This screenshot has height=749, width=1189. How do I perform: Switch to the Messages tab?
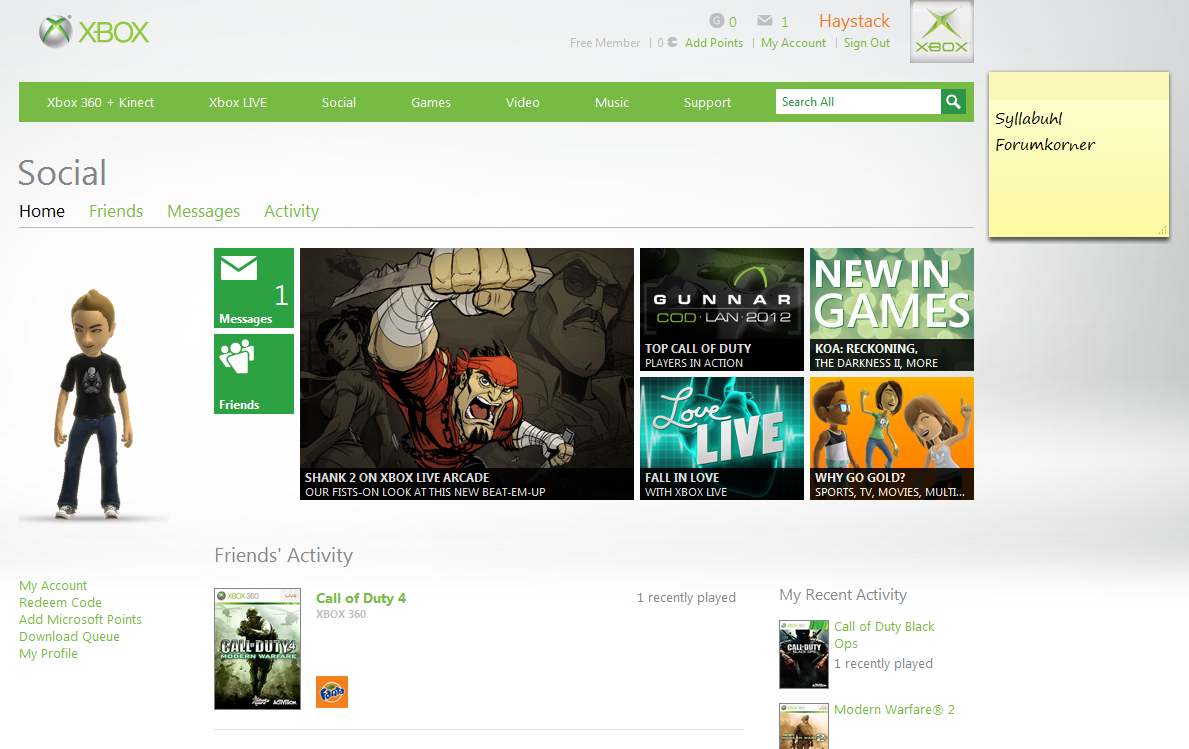[x=203, y=212]
